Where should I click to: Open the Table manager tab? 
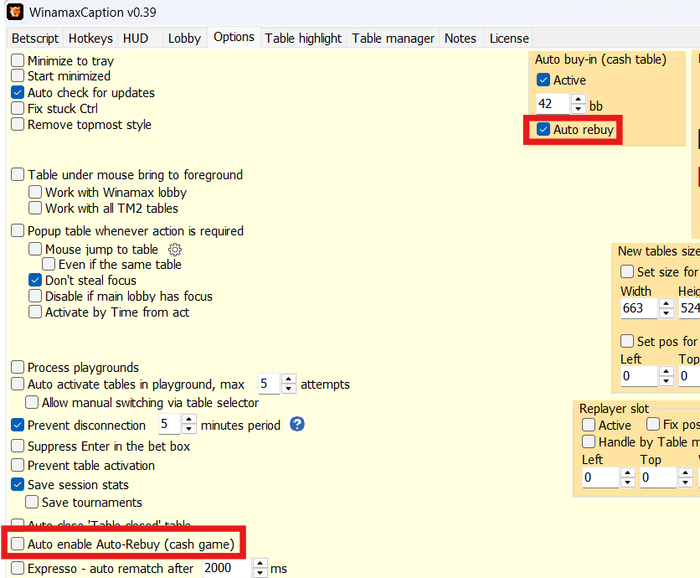click(393, 38)
